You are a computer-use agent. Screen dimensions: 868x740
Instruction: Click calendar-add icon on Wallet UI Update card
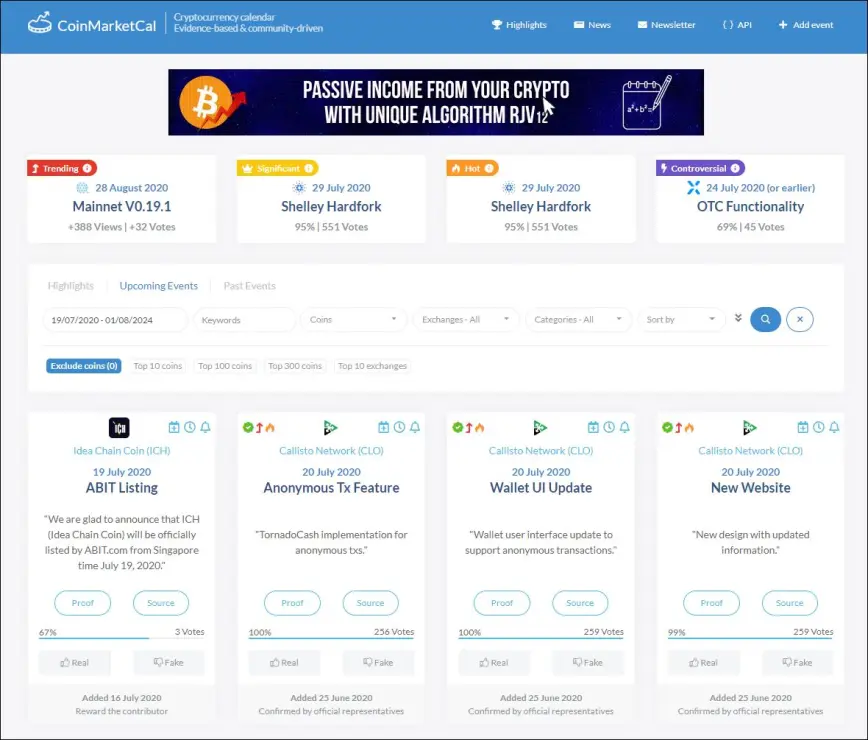click(x=593, y=427)
